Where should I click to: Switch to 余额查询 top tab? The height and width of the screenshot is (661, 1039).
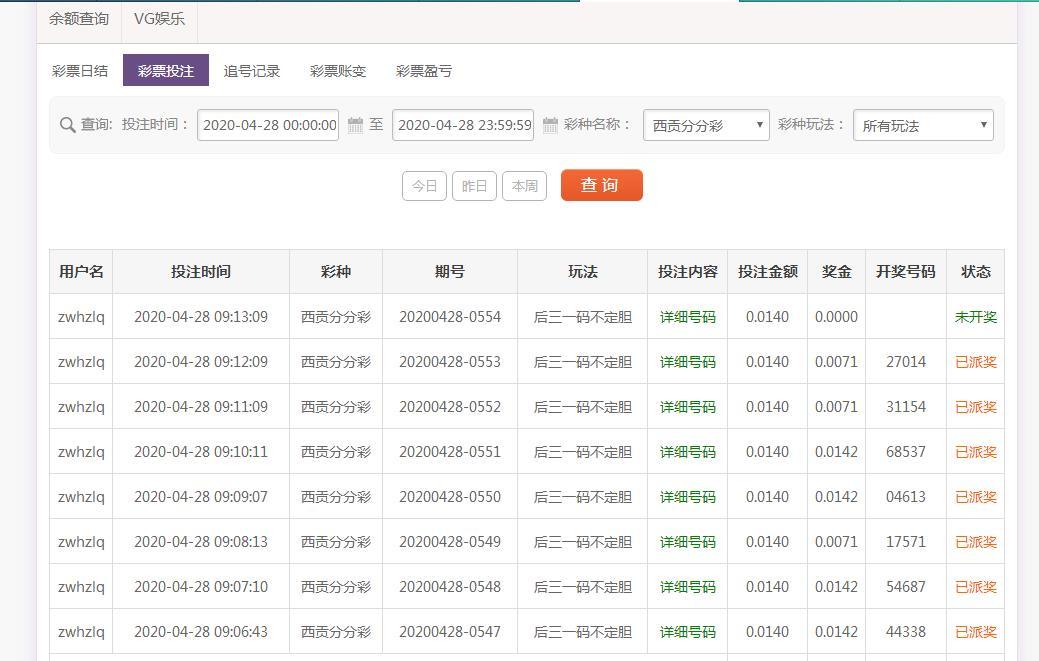pyautogui.click(x=79, y=19)
